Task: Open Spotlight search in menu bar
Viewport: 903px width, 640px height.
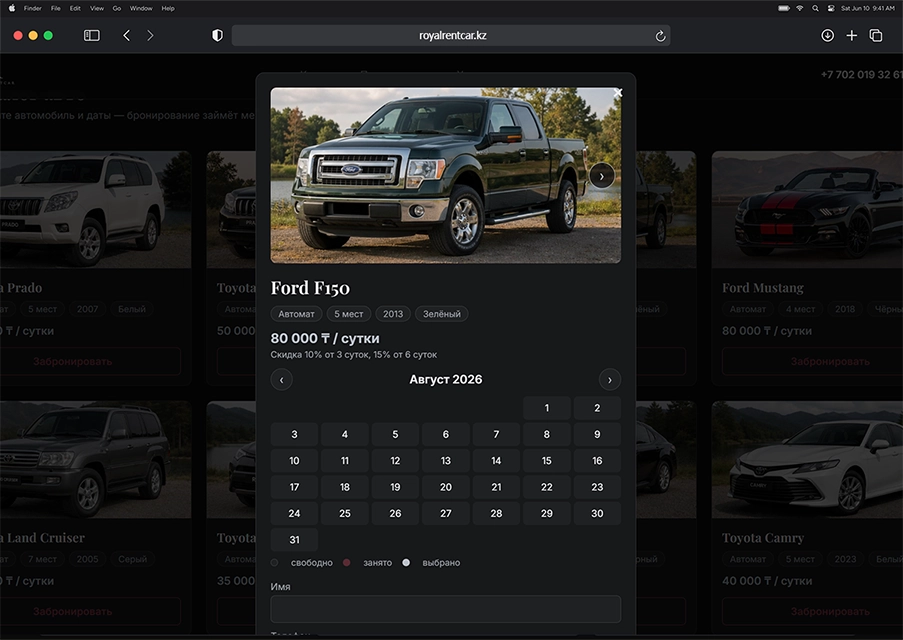Action: point(815,8)
